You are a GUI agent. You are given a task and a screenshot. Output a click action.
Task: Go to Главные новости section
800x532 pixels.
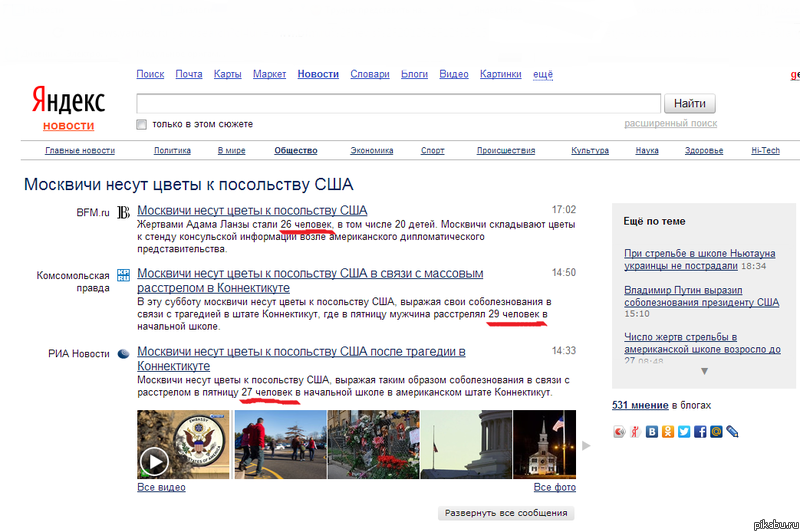click(80, 150)
